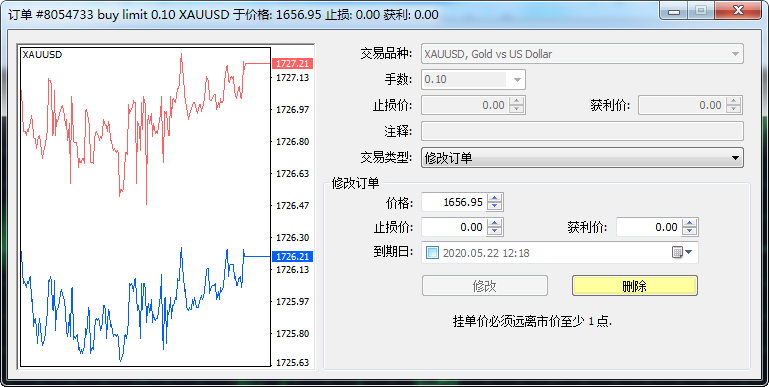Click the 价格 price input field
This screenshot has width=769, height=387.
(454, 202)
